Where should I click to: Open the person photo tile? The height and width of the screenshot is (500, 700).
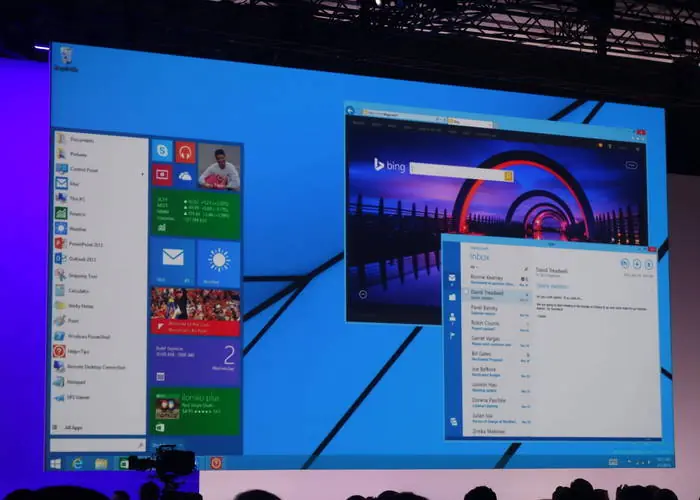pos(219,167)
